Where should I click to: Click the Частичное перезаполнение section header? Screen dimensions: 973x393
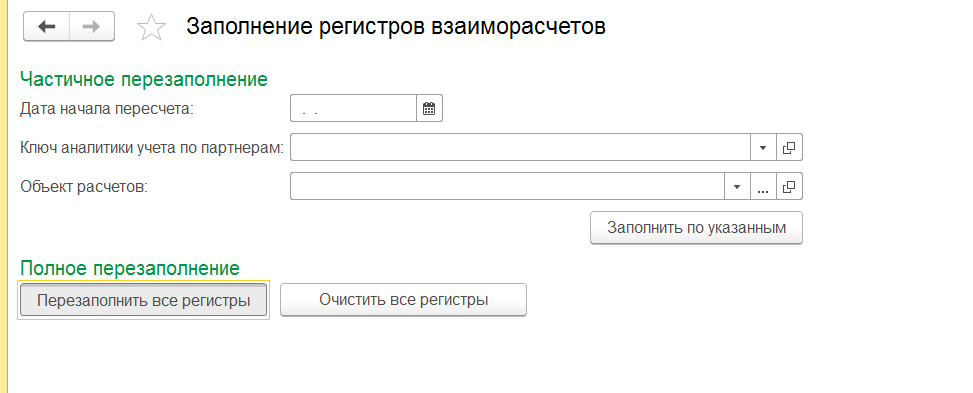pyautogui.click(x=144, y=79)
